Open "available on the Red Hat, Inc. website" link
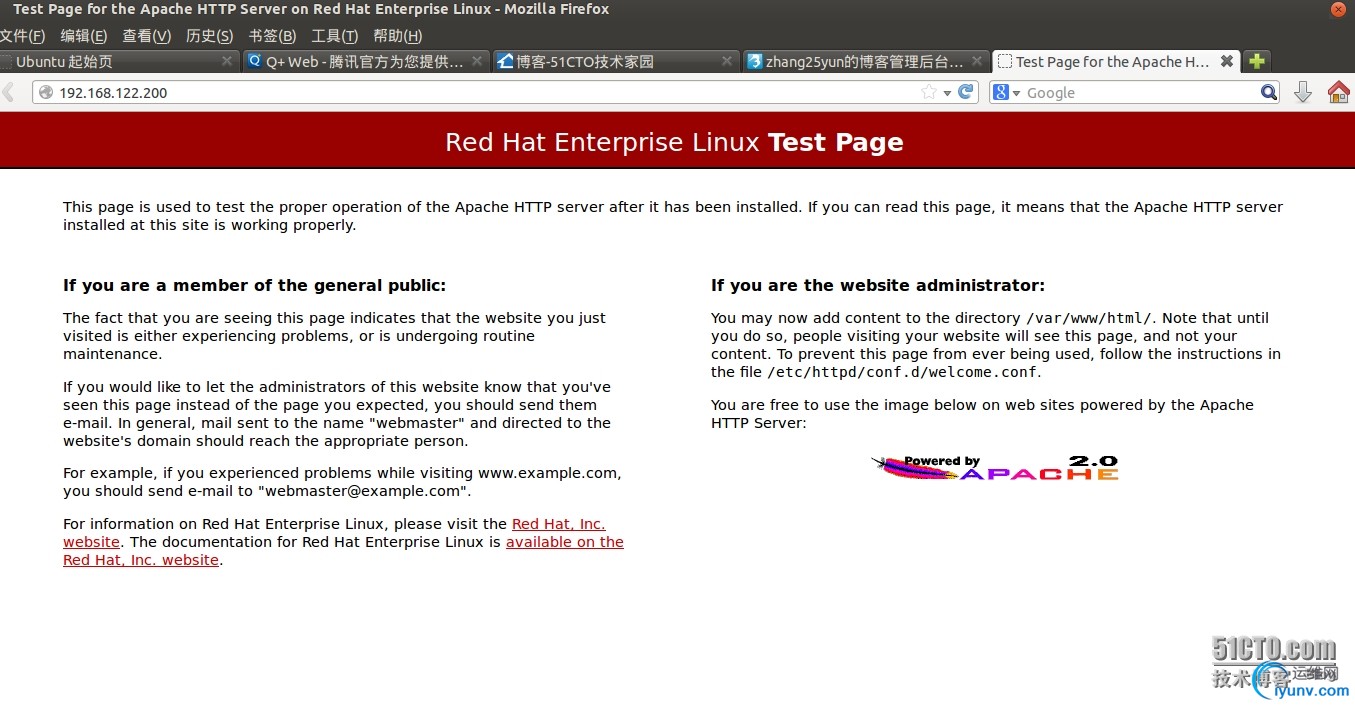The width and height of the screenshot is (1355, 707). pyautogui.click(x=565, y=542)
